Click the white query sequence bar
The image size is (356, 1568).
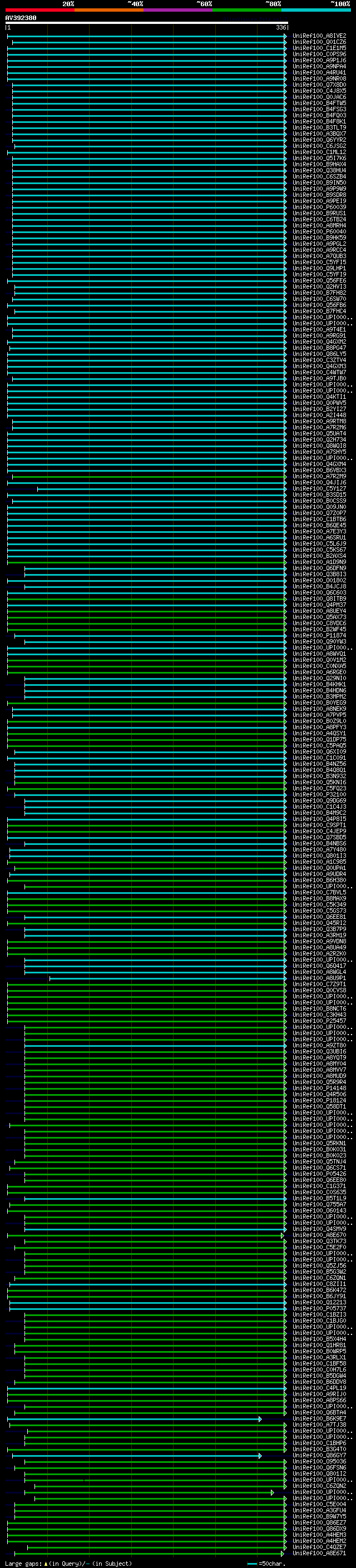(x=146, y=23)
